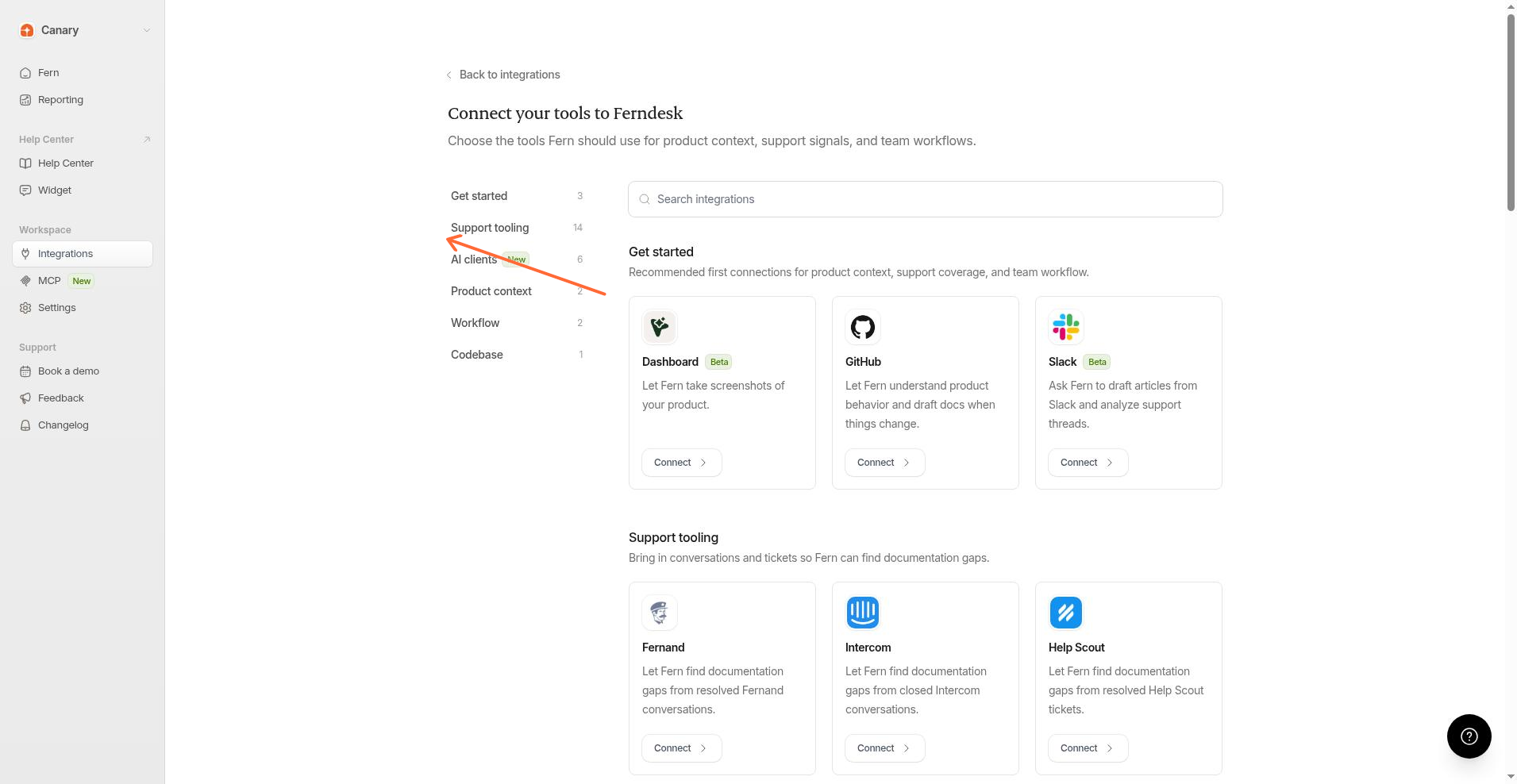Click the Help Center book icon
This screenshot has height=784, width=1517.
(x=25, y=163)
